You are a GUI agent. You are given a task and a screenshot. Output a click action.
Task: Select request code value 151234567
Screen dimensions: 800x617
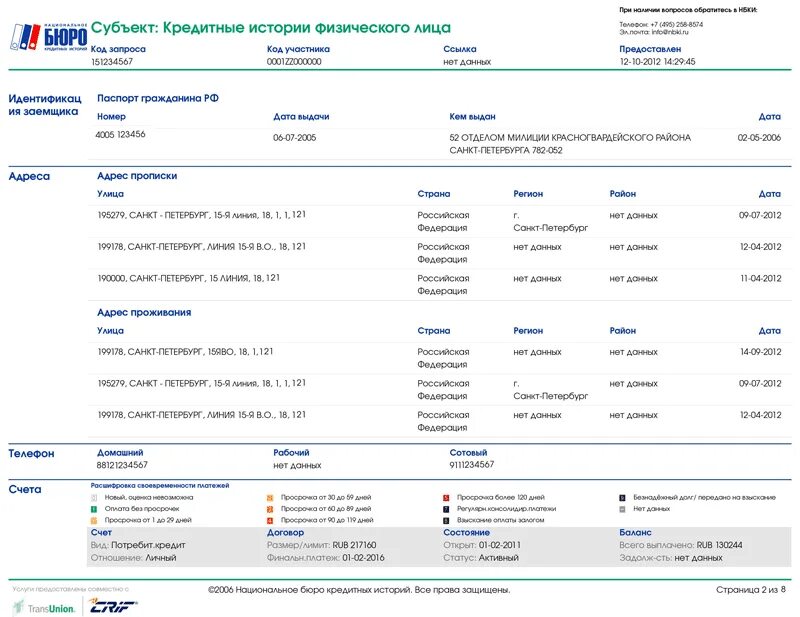pyautogui.click(x=112, y=62)
